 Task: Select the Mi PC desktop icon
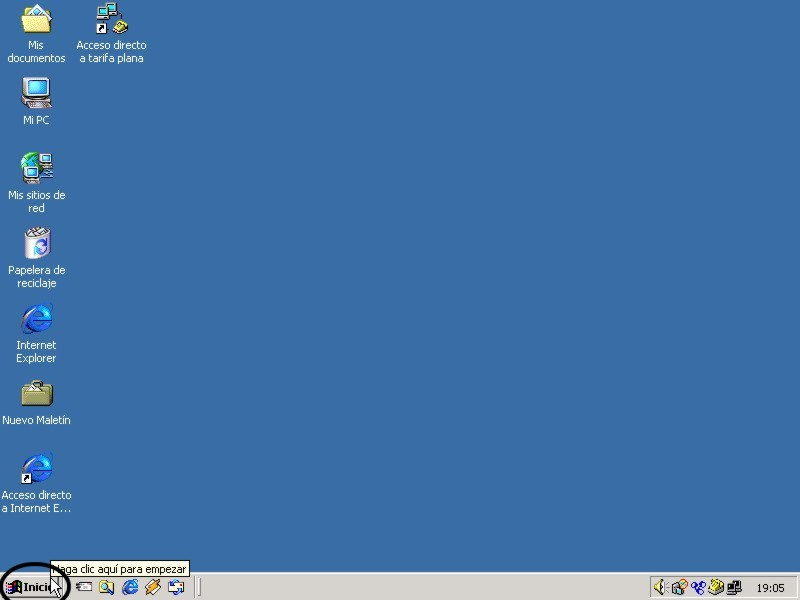point(36,102)
